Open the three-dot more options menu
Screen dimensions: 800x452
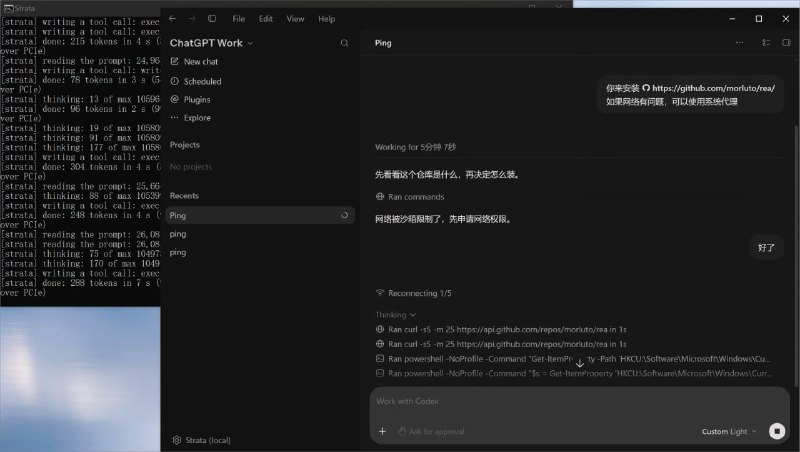739,43
